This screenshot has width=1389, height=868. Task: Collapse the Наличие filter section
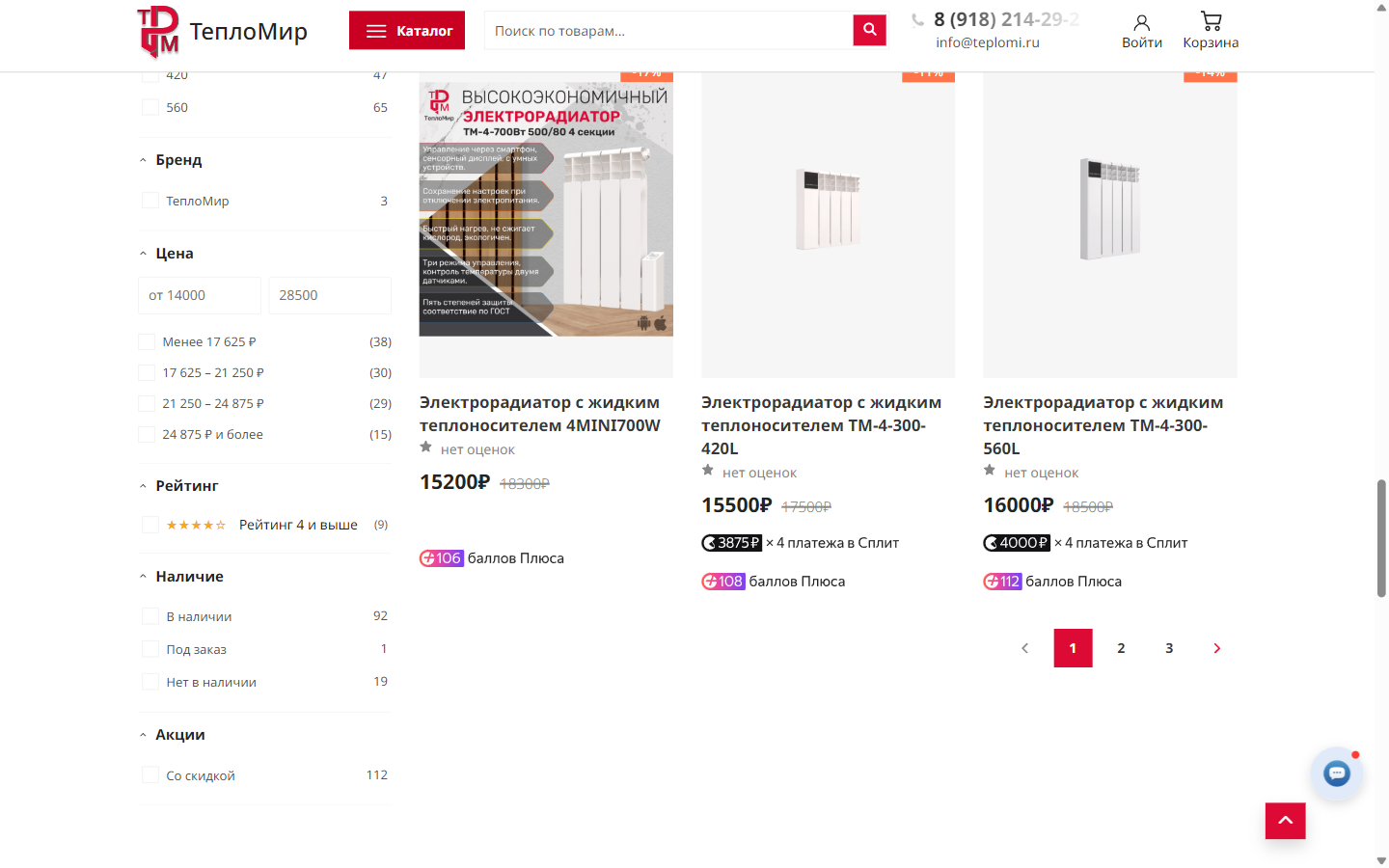143,577
